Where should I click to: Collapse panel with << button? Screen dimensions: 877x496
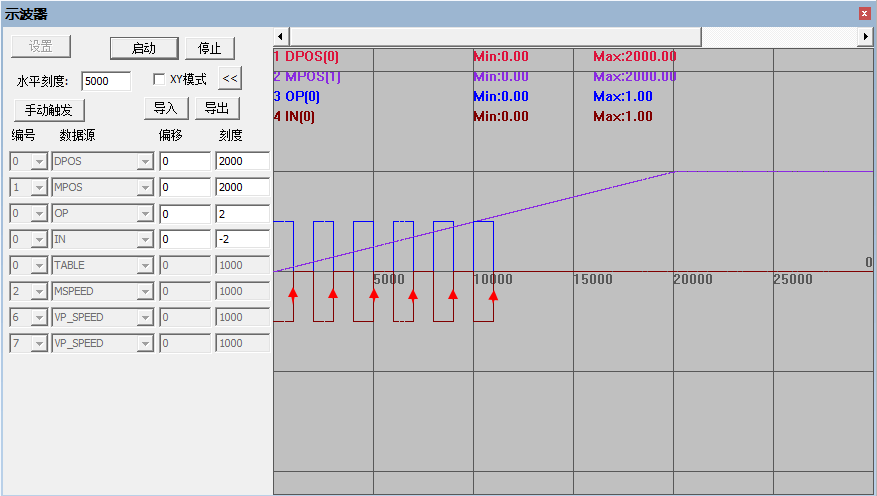coord(230,78)
